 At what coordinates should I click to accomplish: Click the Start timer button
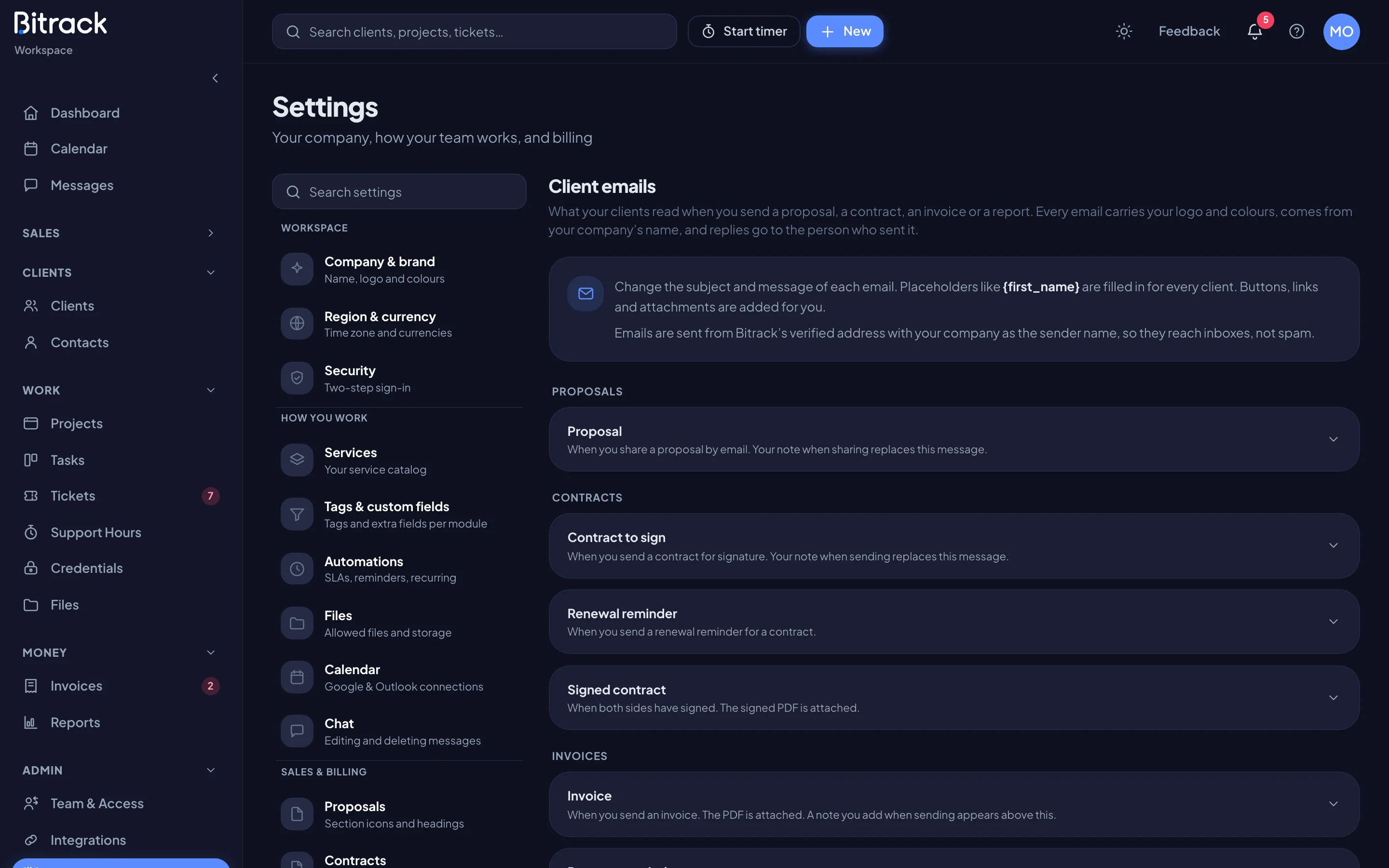744,31
